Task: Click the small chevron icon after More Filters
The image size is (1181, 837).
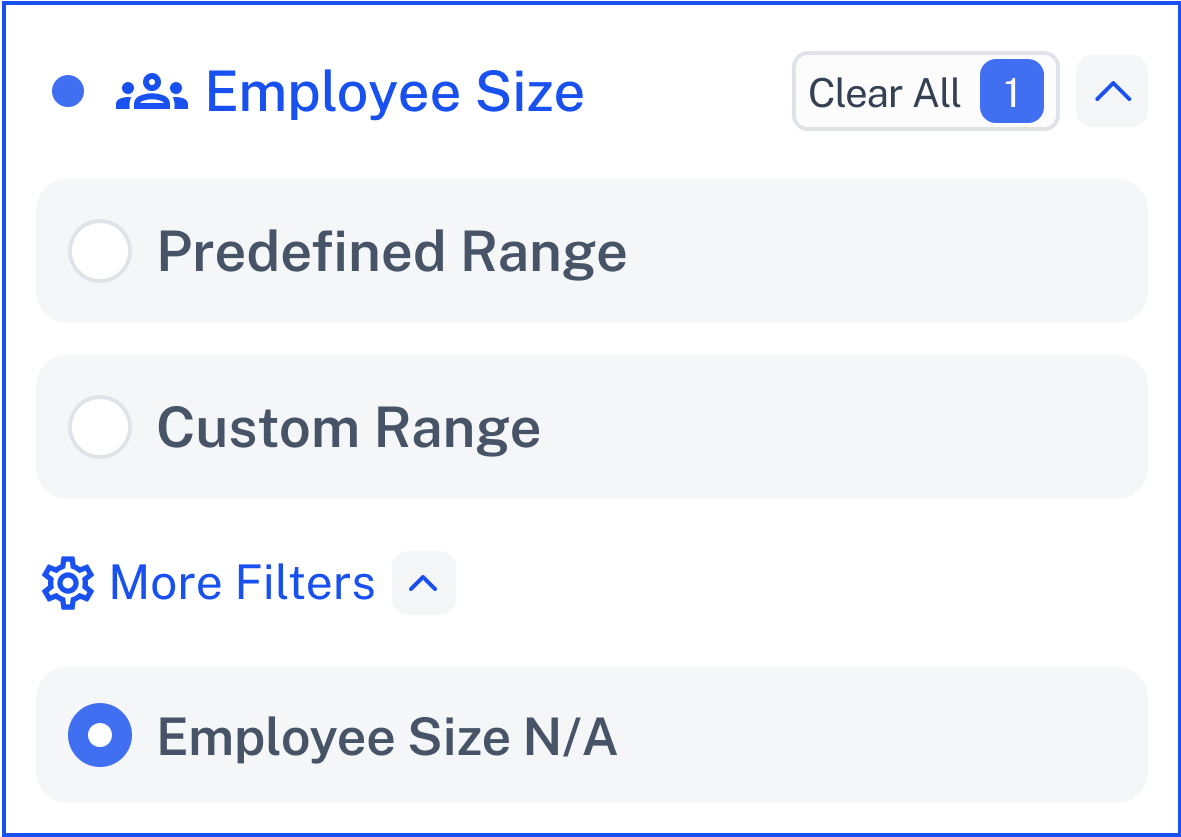Action: tap(423, 583)
